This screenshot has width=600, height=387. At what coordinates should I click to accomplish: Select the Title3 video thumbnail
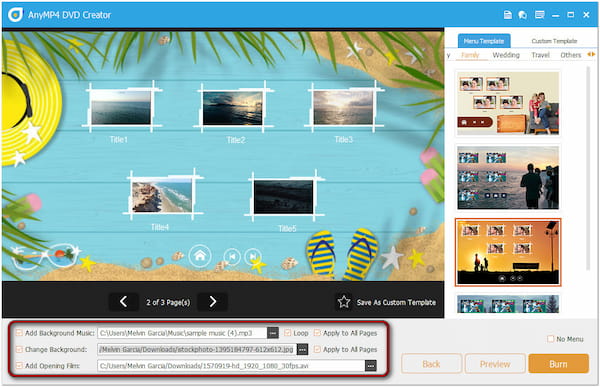coord(343,108)
